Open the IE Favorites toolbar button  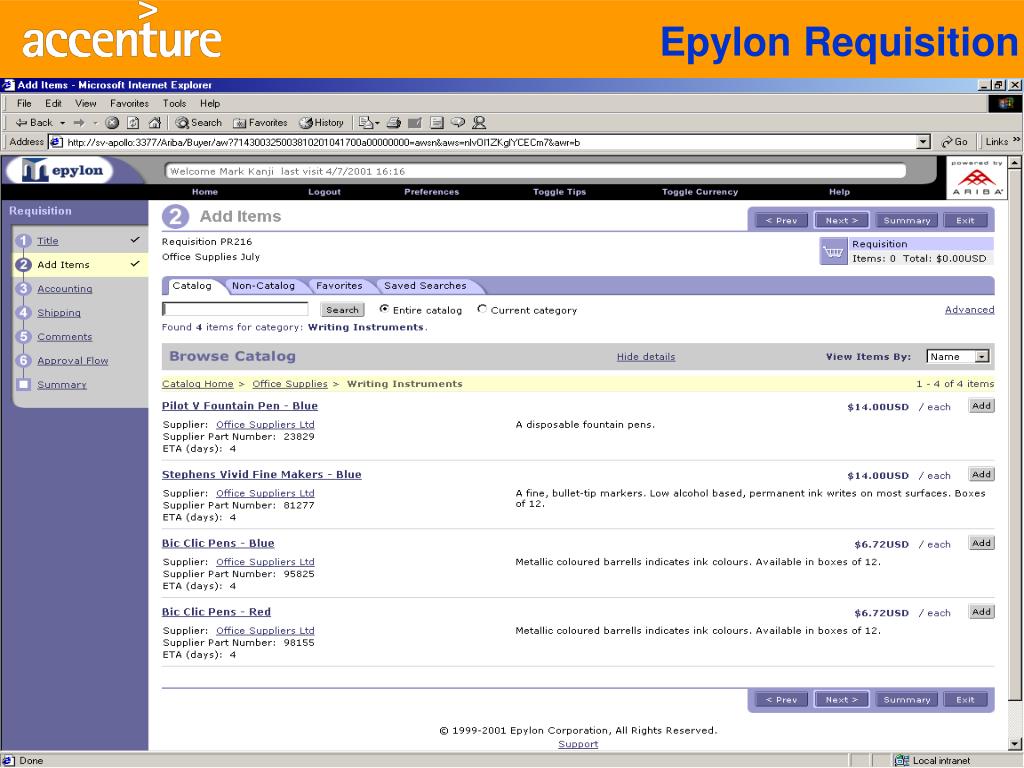261,122
